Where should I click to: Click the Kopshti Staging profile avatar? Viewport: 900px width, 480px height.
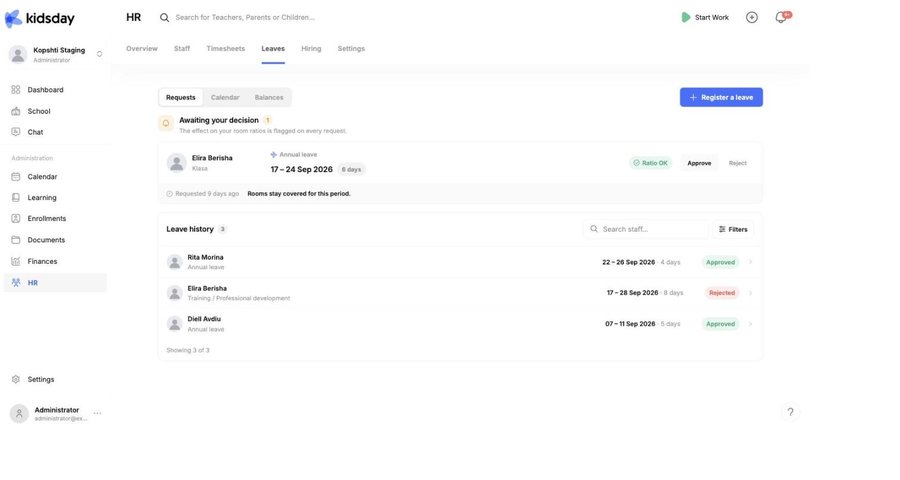click(x=18, y=55)
